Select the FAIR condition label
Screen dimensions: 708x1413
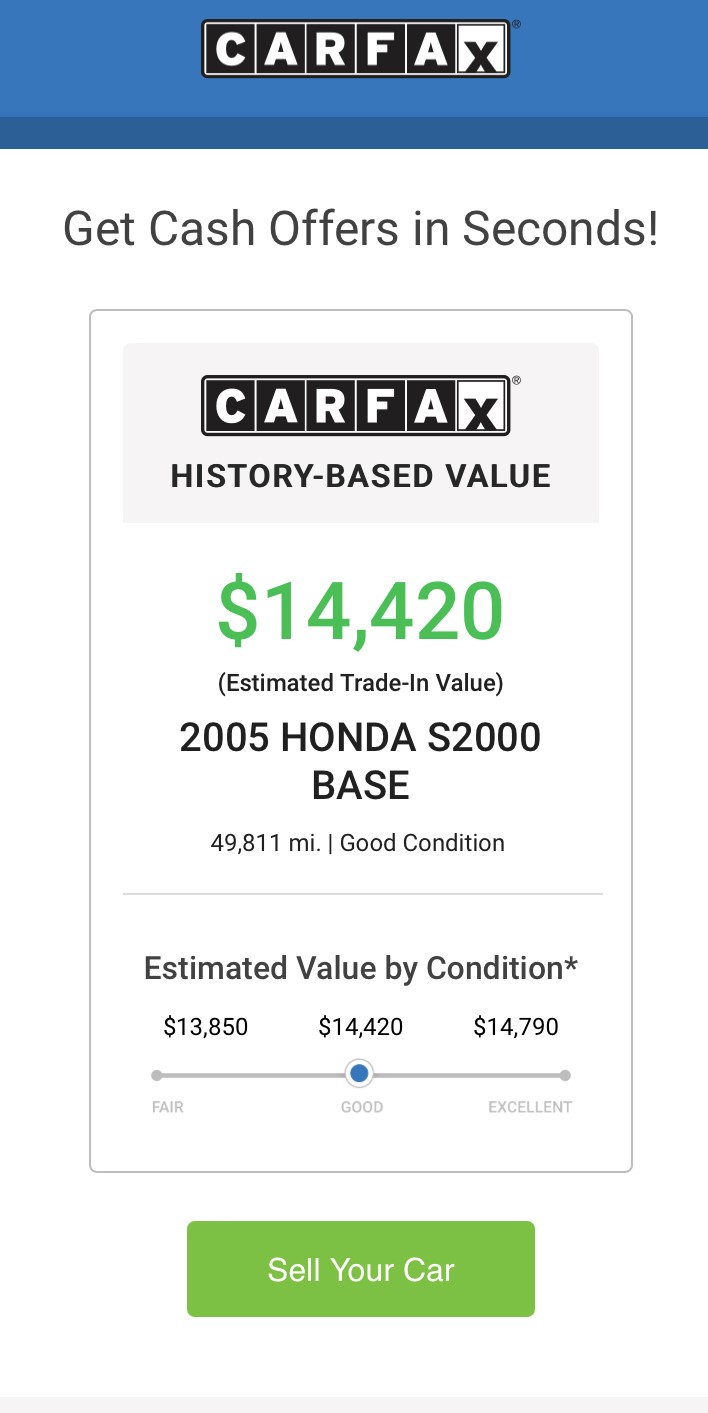tap(168, 1107)
